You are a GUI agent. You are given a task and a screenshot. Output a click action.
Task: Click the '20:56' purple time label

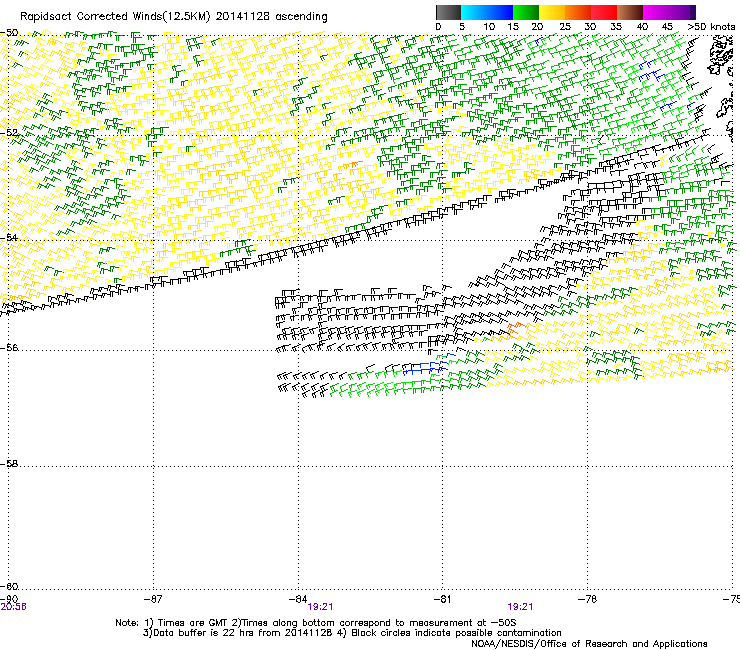point(13,607)
